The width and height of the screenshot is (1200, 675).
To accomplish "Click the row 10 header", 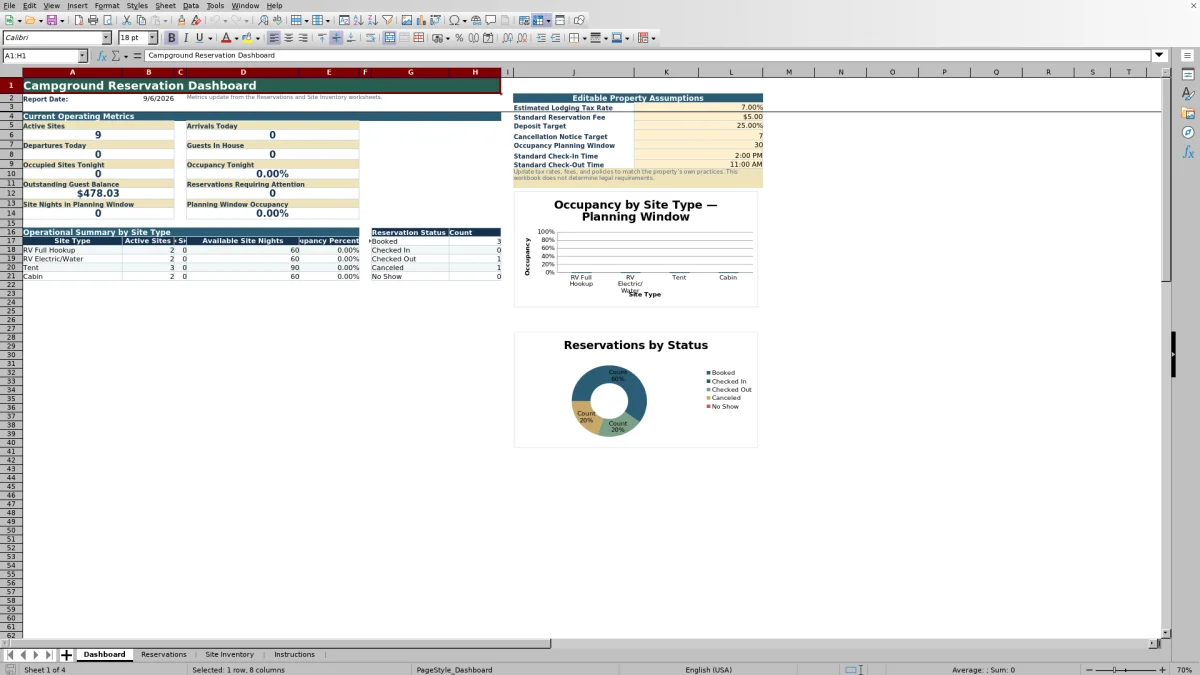I will click(x=10, y=174).
